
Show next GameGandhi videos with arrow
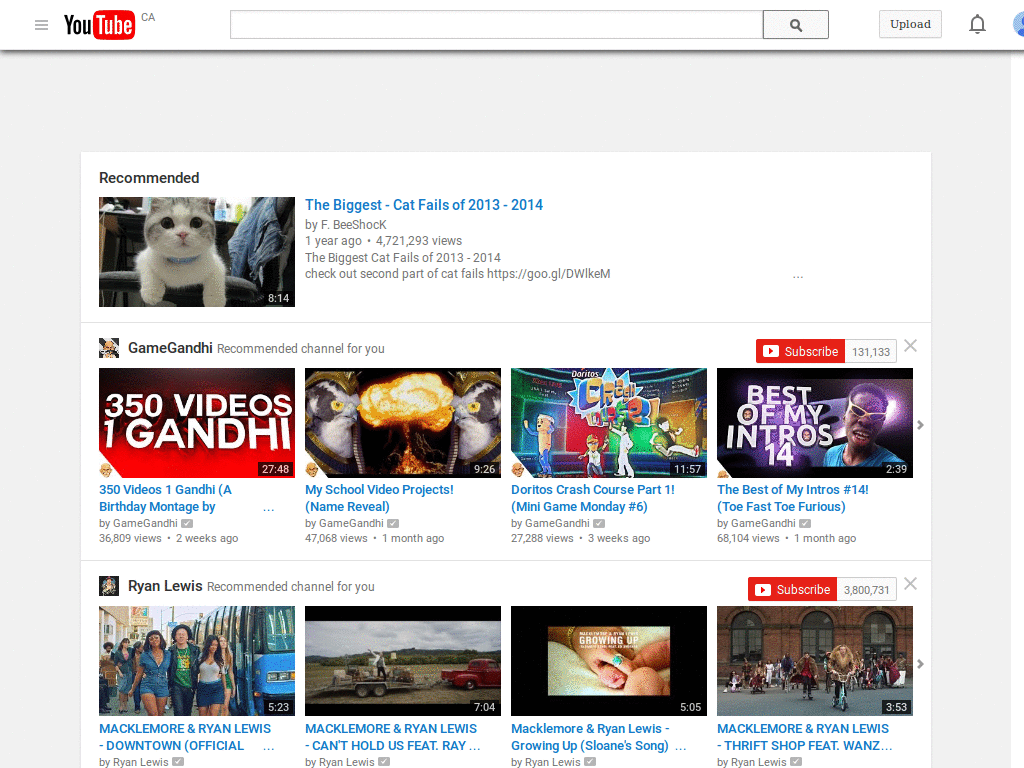click(x=920, y=425)
